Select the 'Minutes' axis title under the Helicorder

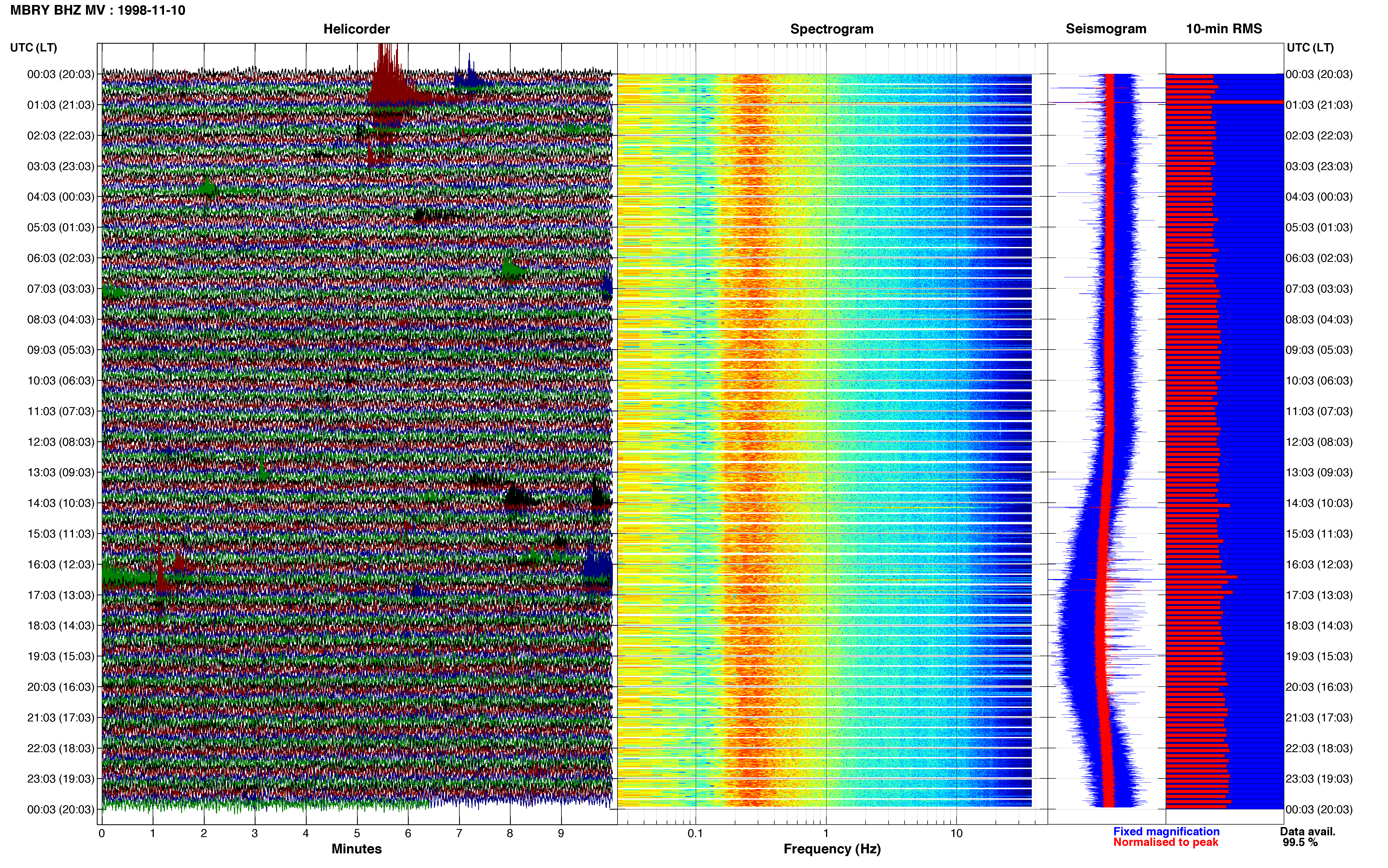click(x=356, y=848)
